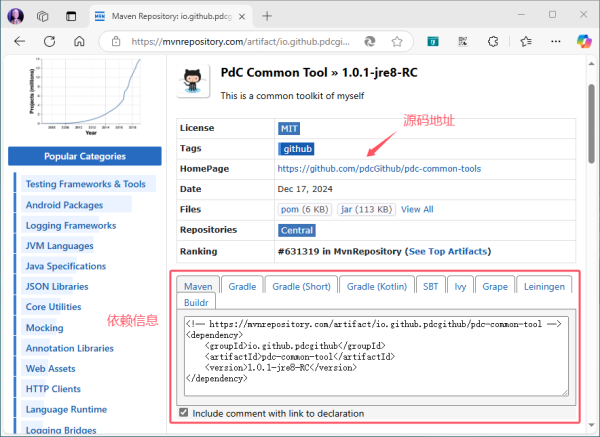Open HTTP Clients category
Viewport: 600px width, 437px height.
coord(53,389)
